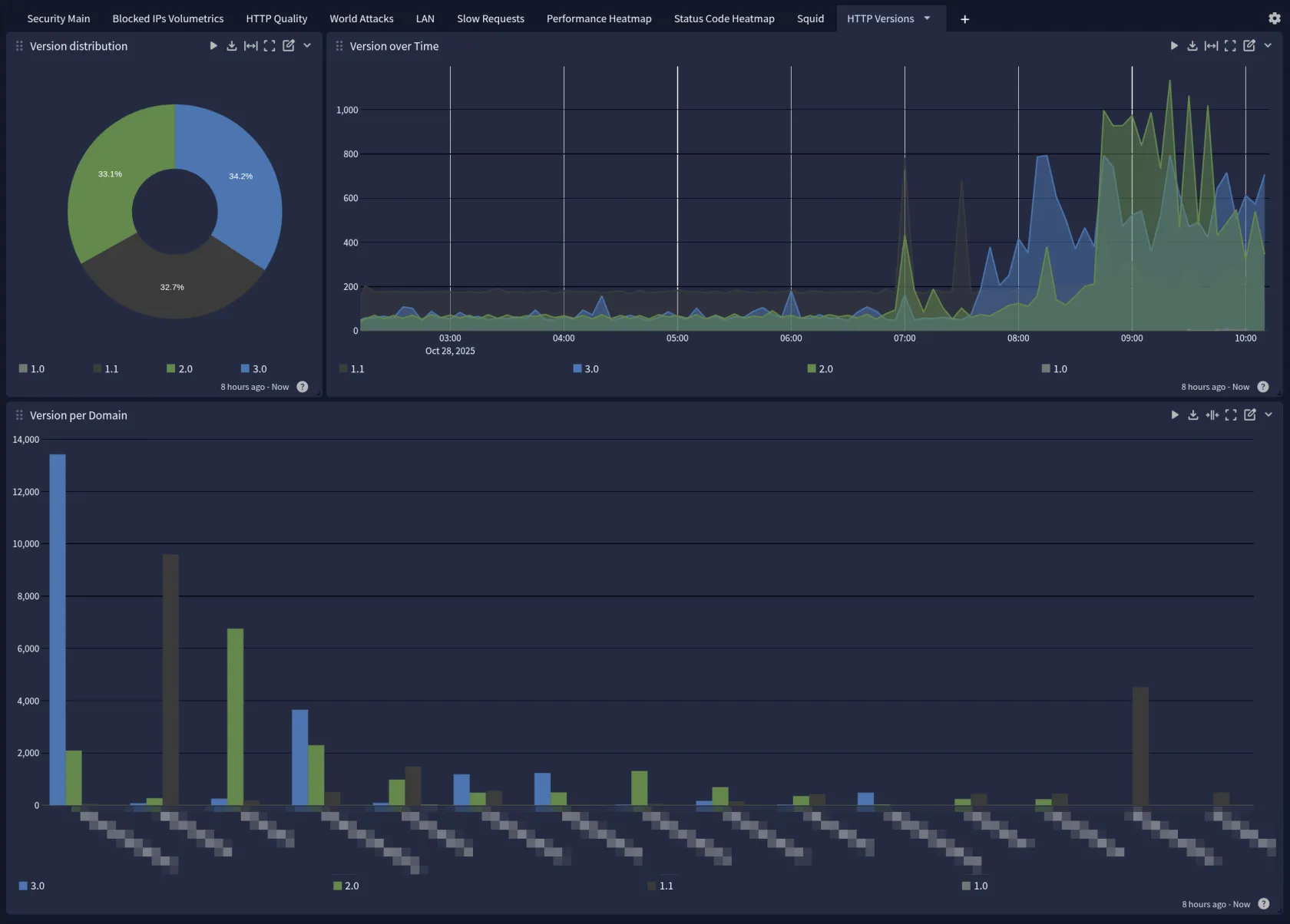Click the Version over Time help icon
The height and width of the screenshot is (924, 1290).
[1263, 387]
